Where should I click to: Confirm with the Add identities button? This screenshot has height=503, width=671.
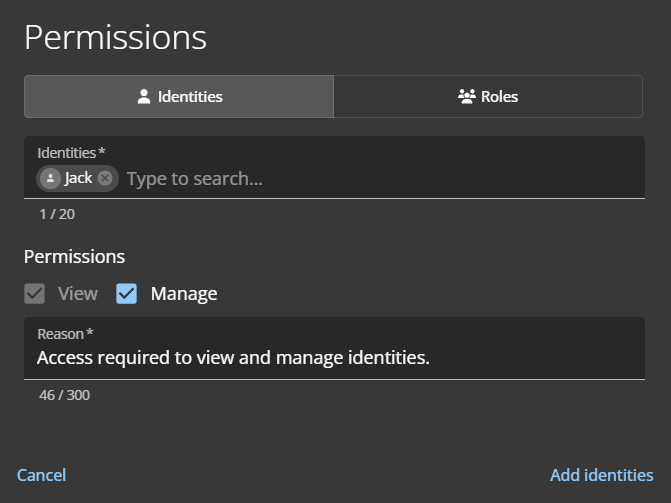(x=601, y=475)
